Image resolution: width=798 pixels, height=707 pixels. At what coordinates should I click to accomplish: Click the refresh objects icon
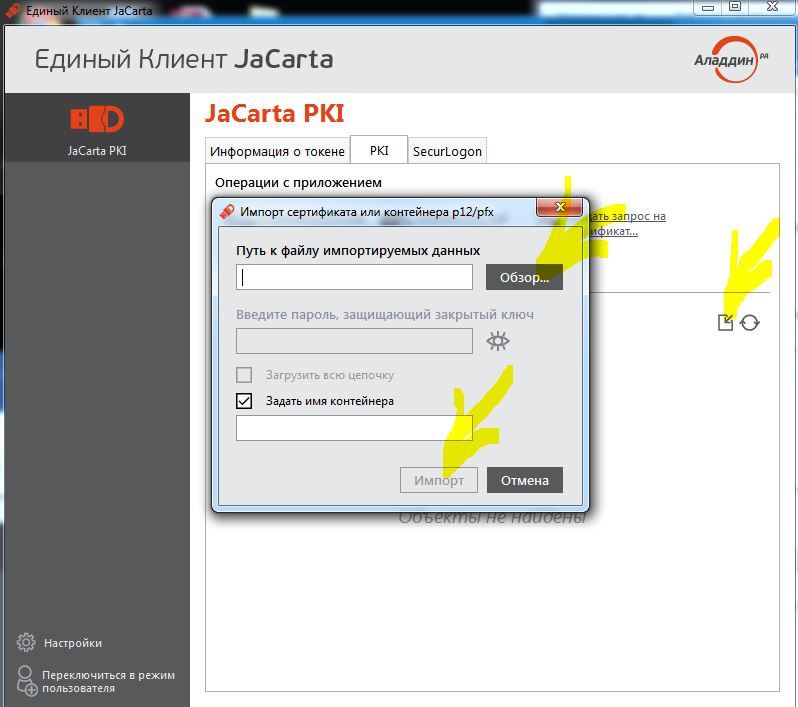[750, 322]
